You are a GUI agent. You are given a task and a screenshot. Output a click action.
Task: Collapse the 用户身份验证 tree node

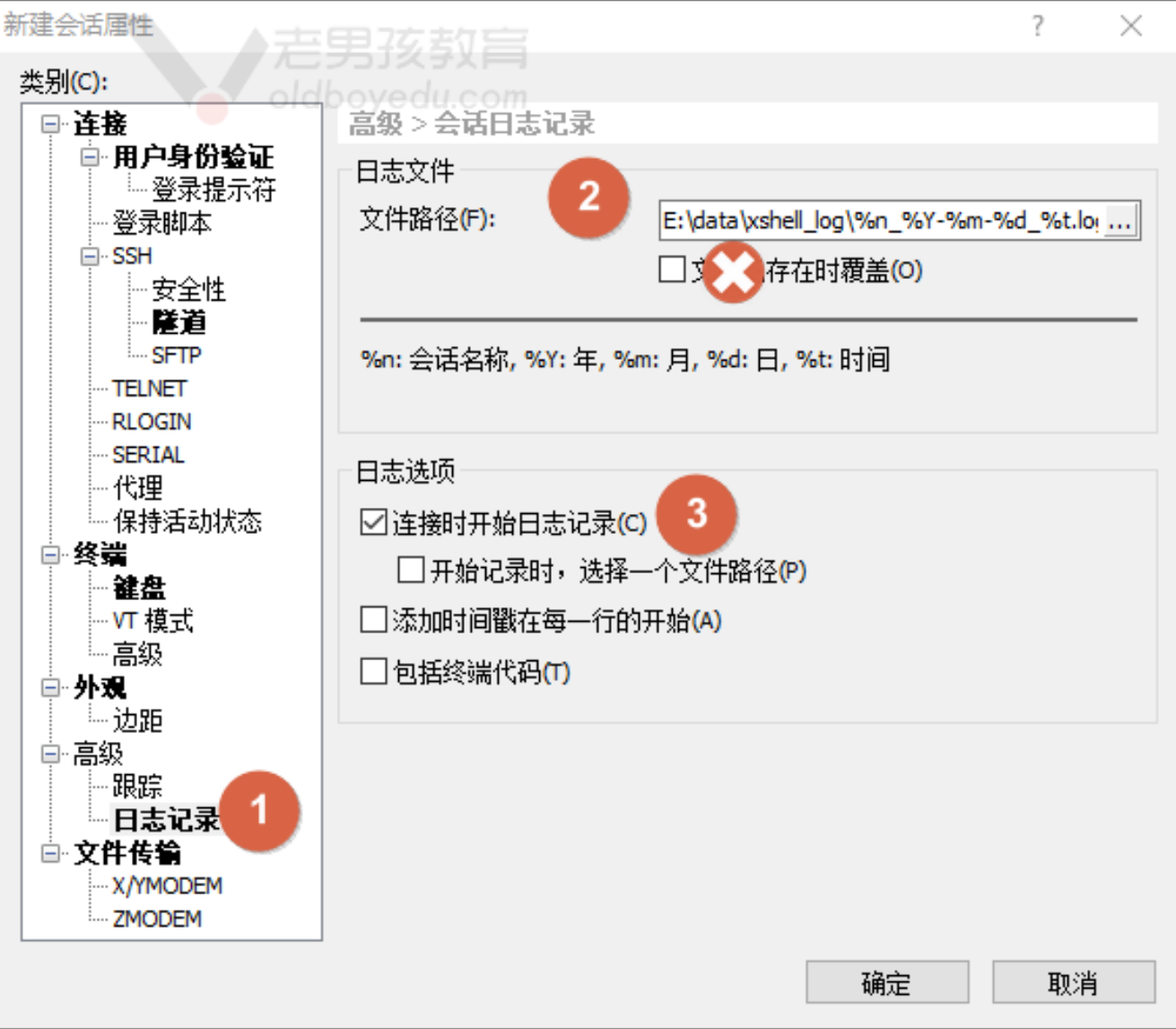[x=91, y=157]
